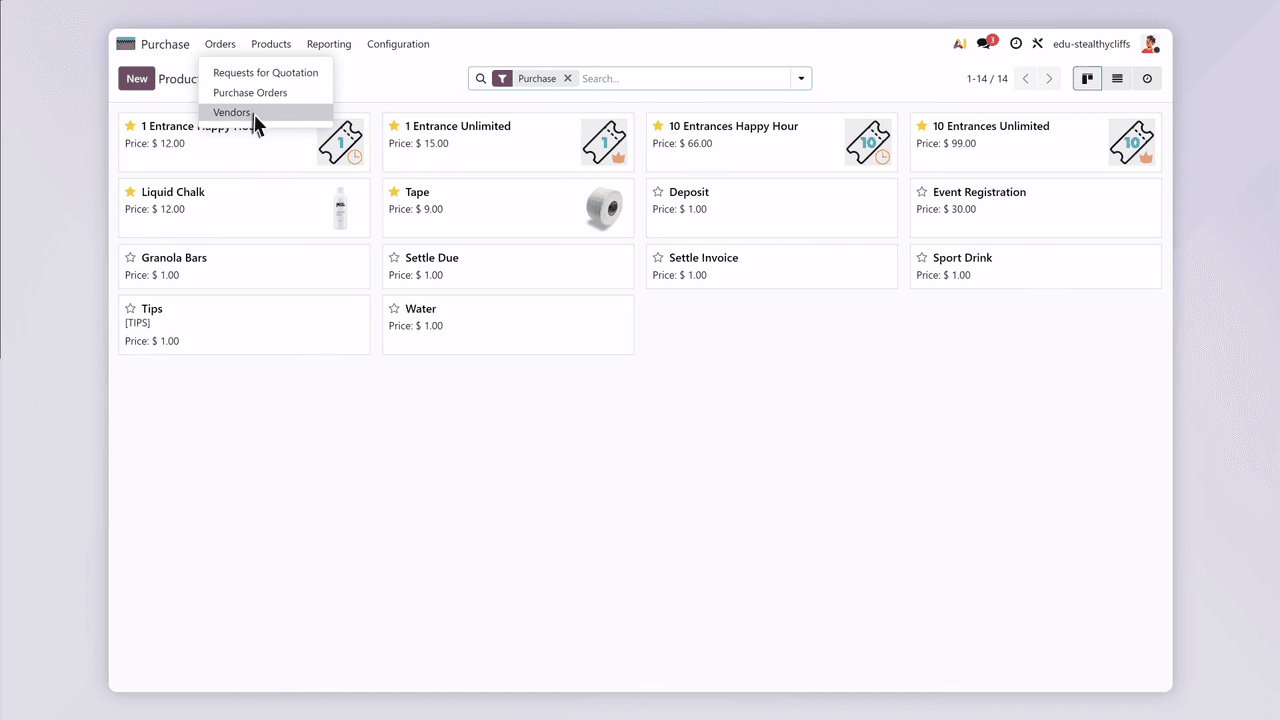Click the New button
The width and height of the screenshot is (1280, 720).
(137, 79)
